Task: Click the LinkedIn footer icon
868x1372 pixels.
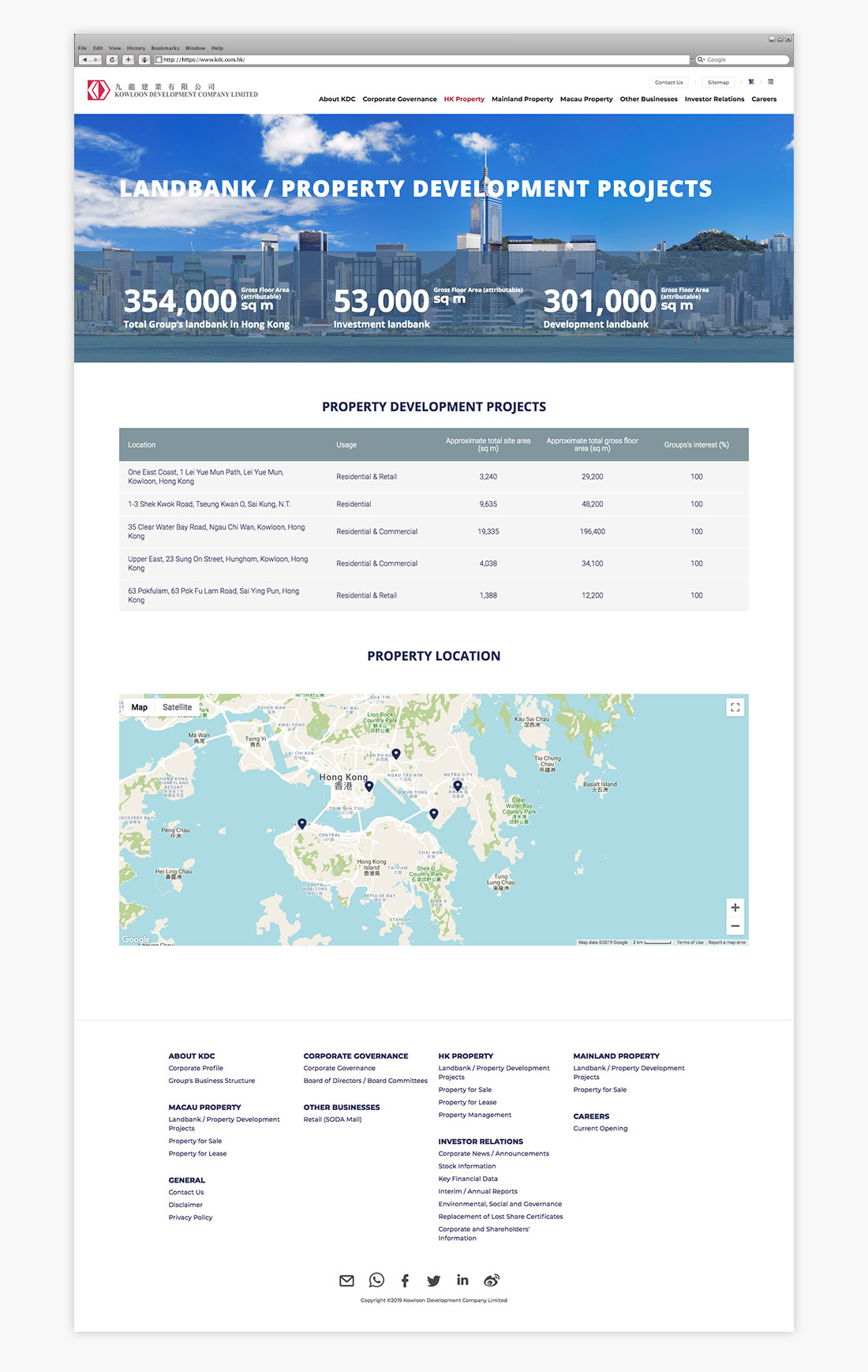Action: coord(462,1280)
